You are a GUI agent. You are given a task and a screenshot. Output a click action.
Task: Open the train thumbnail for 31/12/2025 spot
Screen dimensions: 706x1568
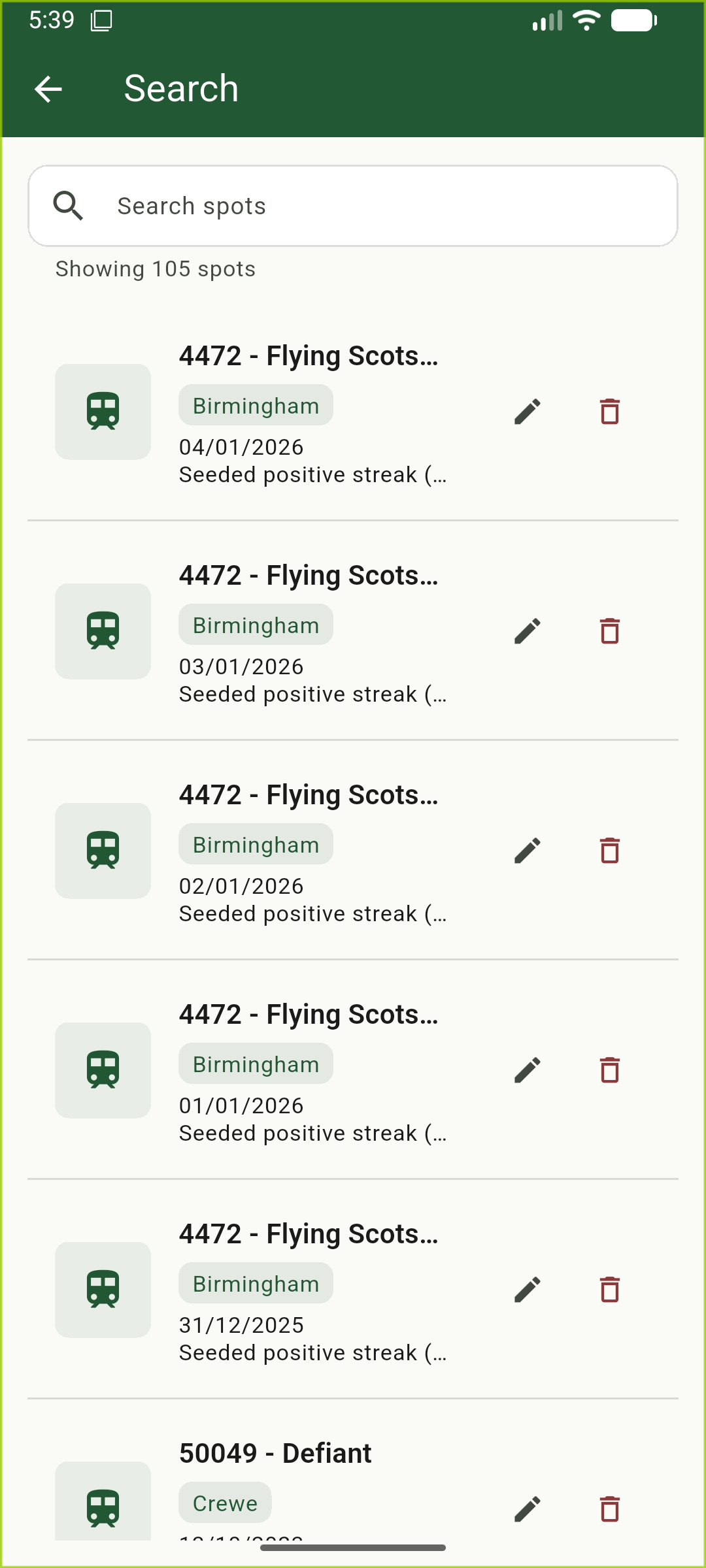click(103, 1290)
